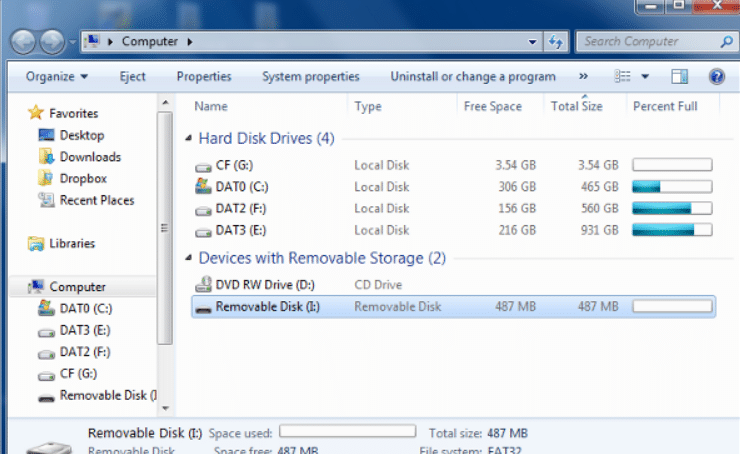Image resolution: width=740 pixels, height=454 pixels.
Task: Collapse the Hard Disk Drives group
Action: click(x=189, y=138)
